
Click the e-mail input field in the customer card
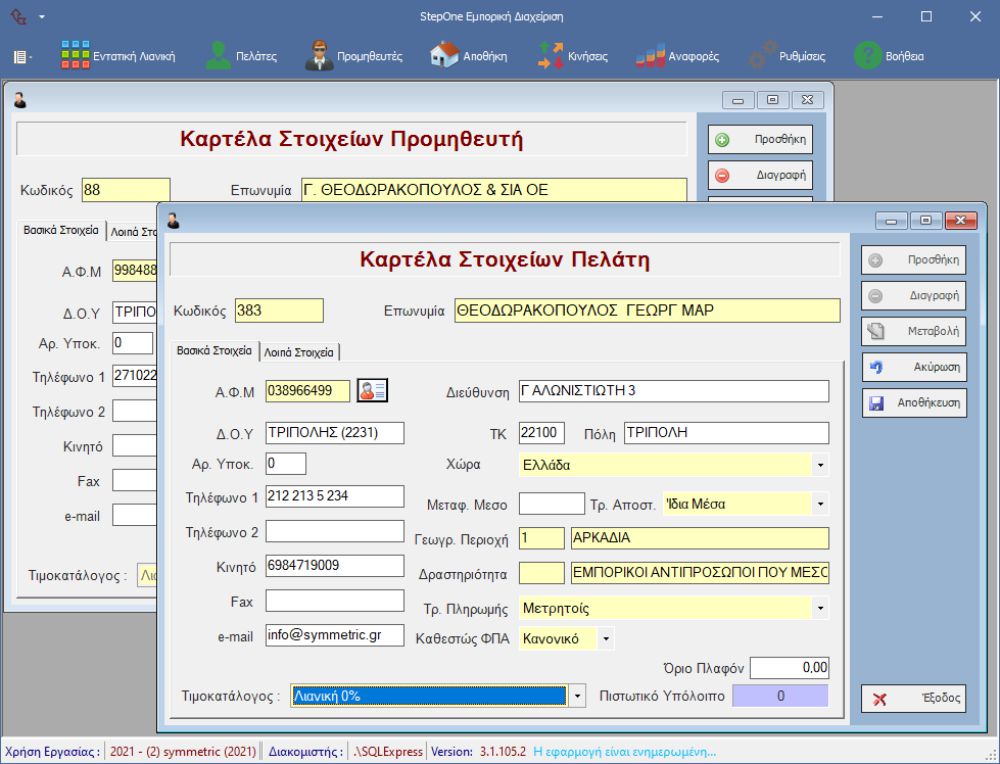click(x=333, y=636)
